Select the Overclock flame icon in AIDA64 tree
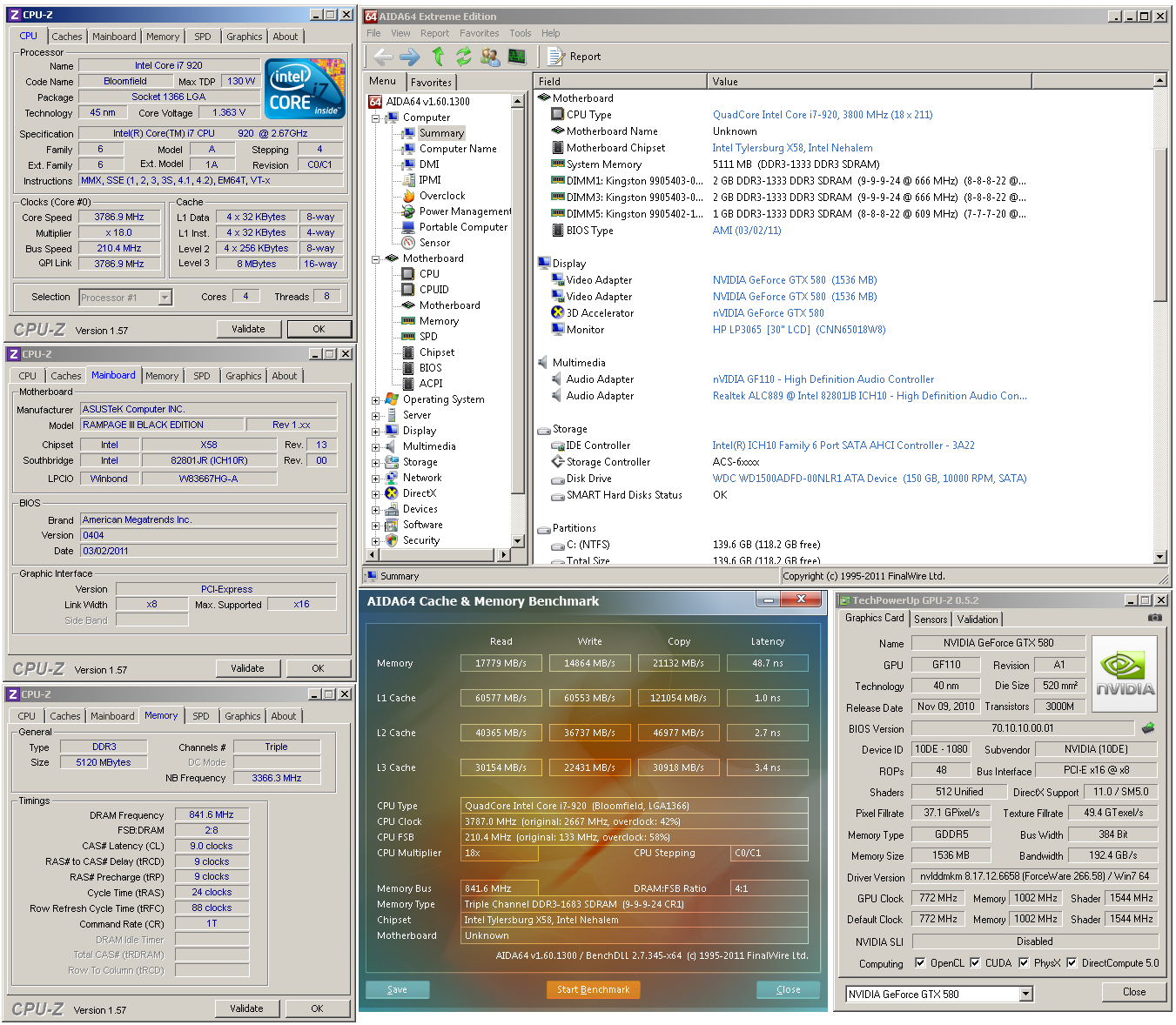This screenshot has width=1176, height=1025. click(408, 196)
